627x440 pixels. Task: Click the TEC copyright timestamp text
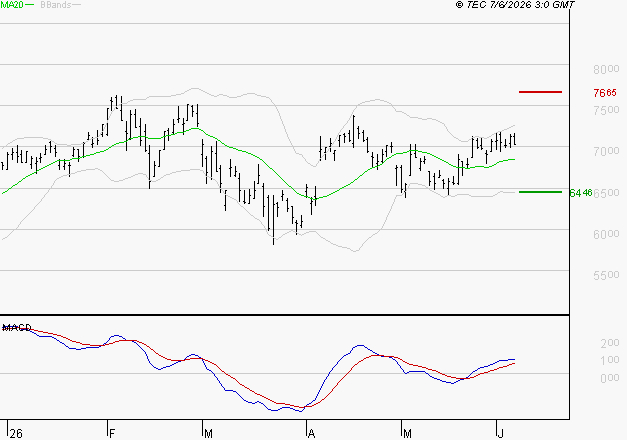pyautogui.click(x=515, y=5)
